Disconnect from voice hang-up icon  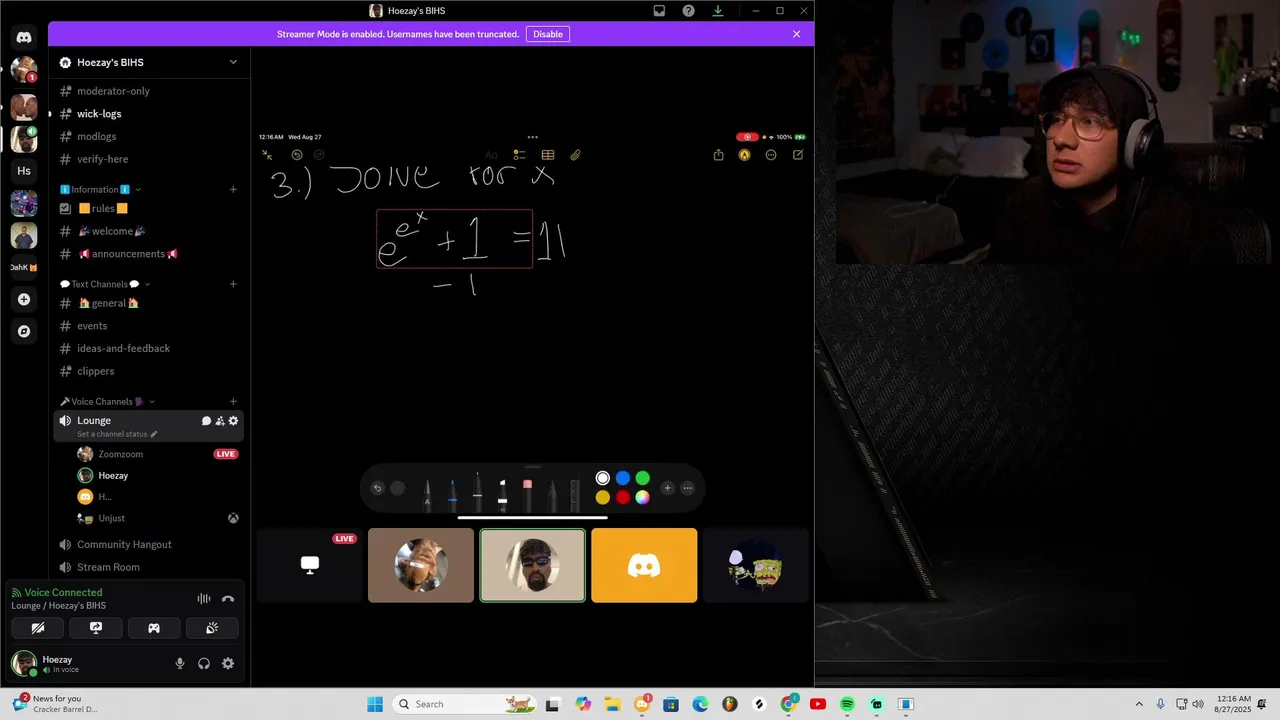pyautogui.click(x=228, y=599)
